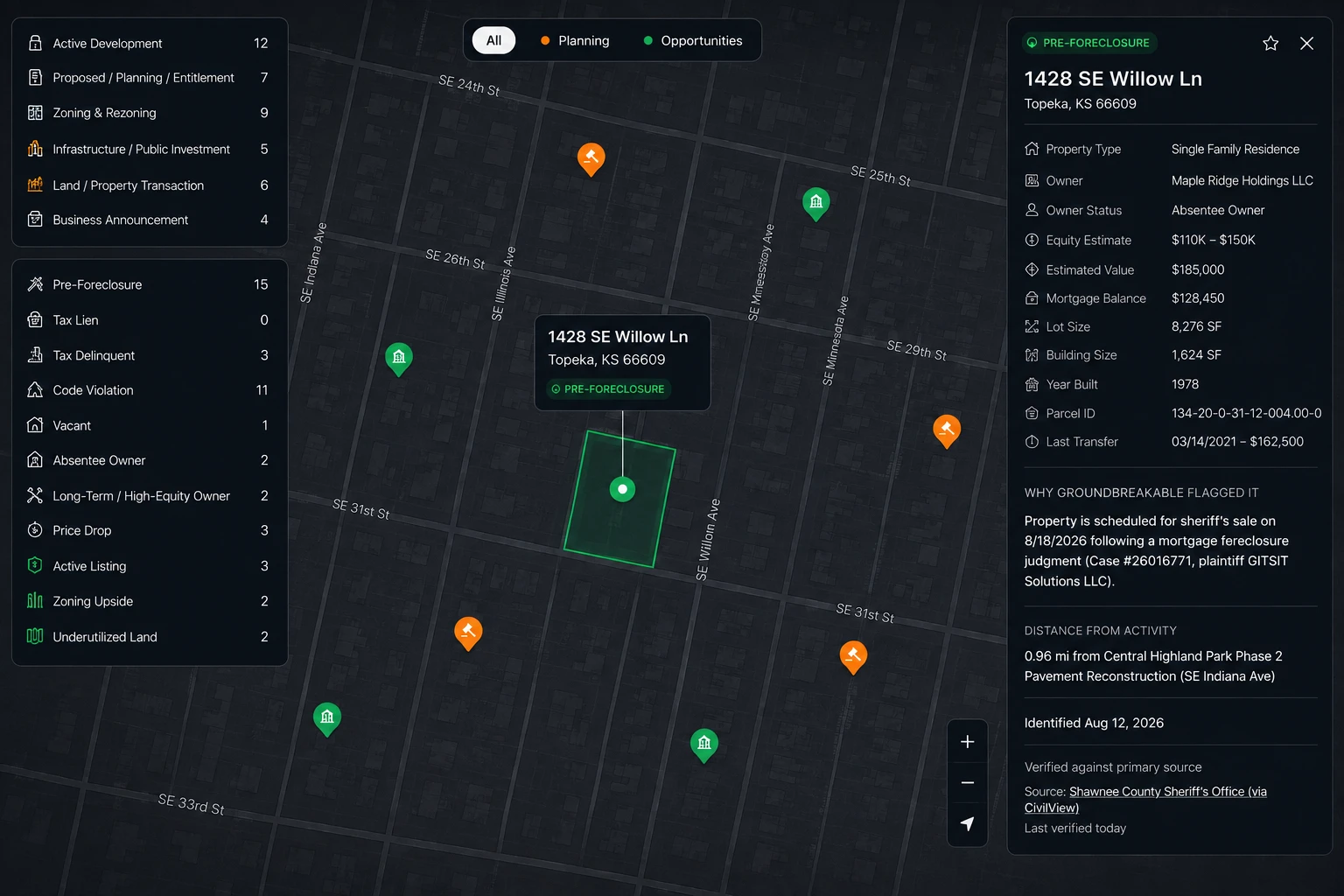Select the All filter tab
1344x896 pixels.
493,40
